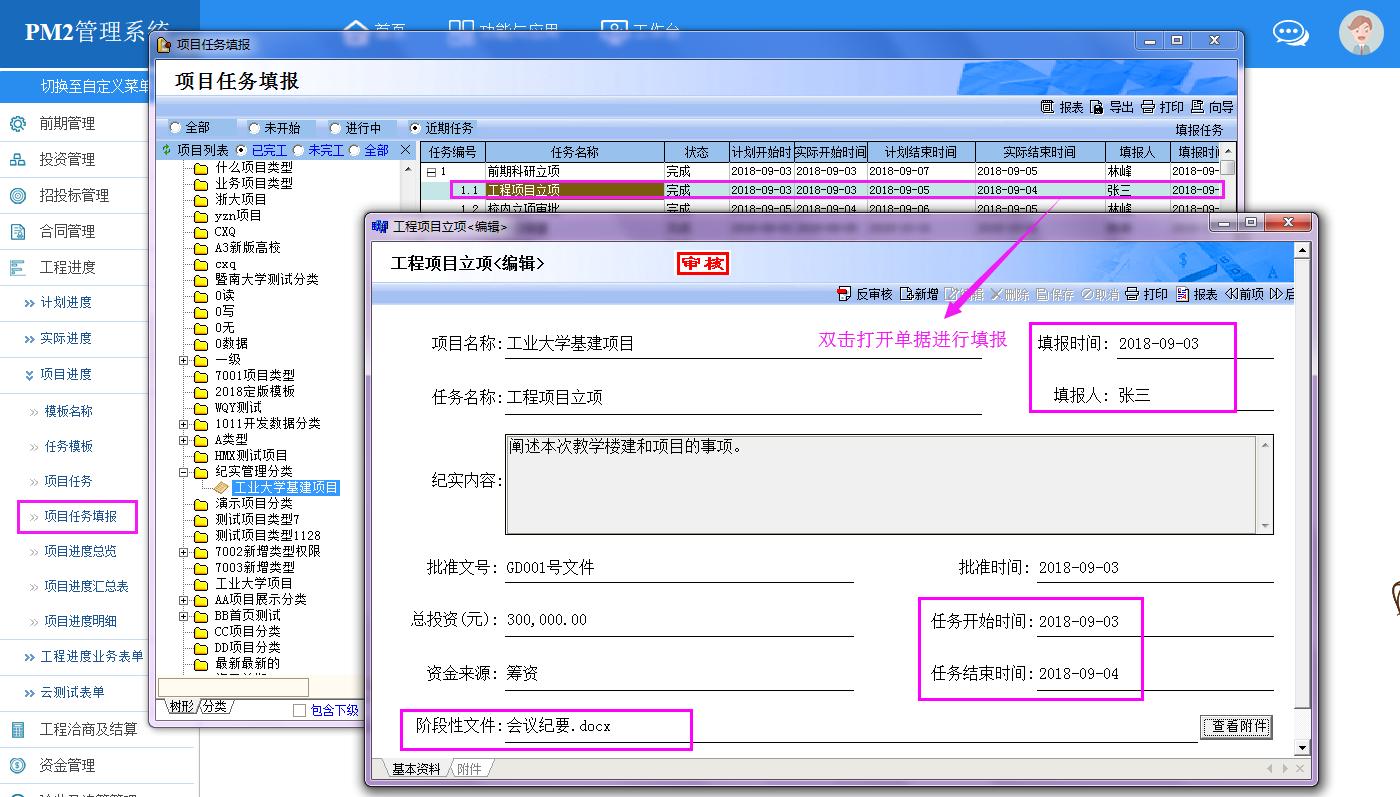The height and width of the screenshot is (797, 1400).
Task: Click the 查看附件 button
Action: point(1238,727)
